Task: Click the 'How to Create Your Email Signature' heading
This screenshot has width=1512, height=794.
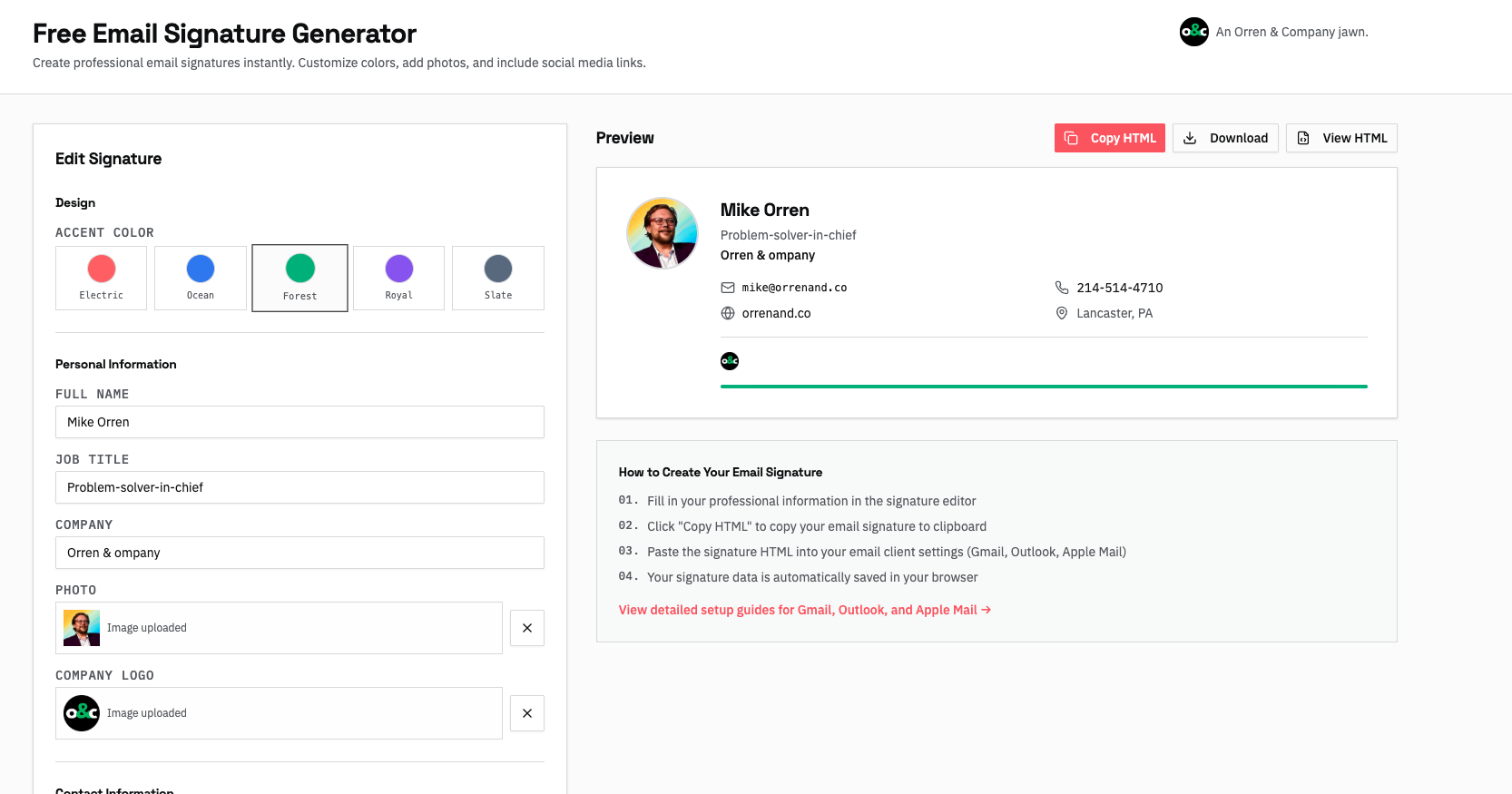Action: coord(721,472)
